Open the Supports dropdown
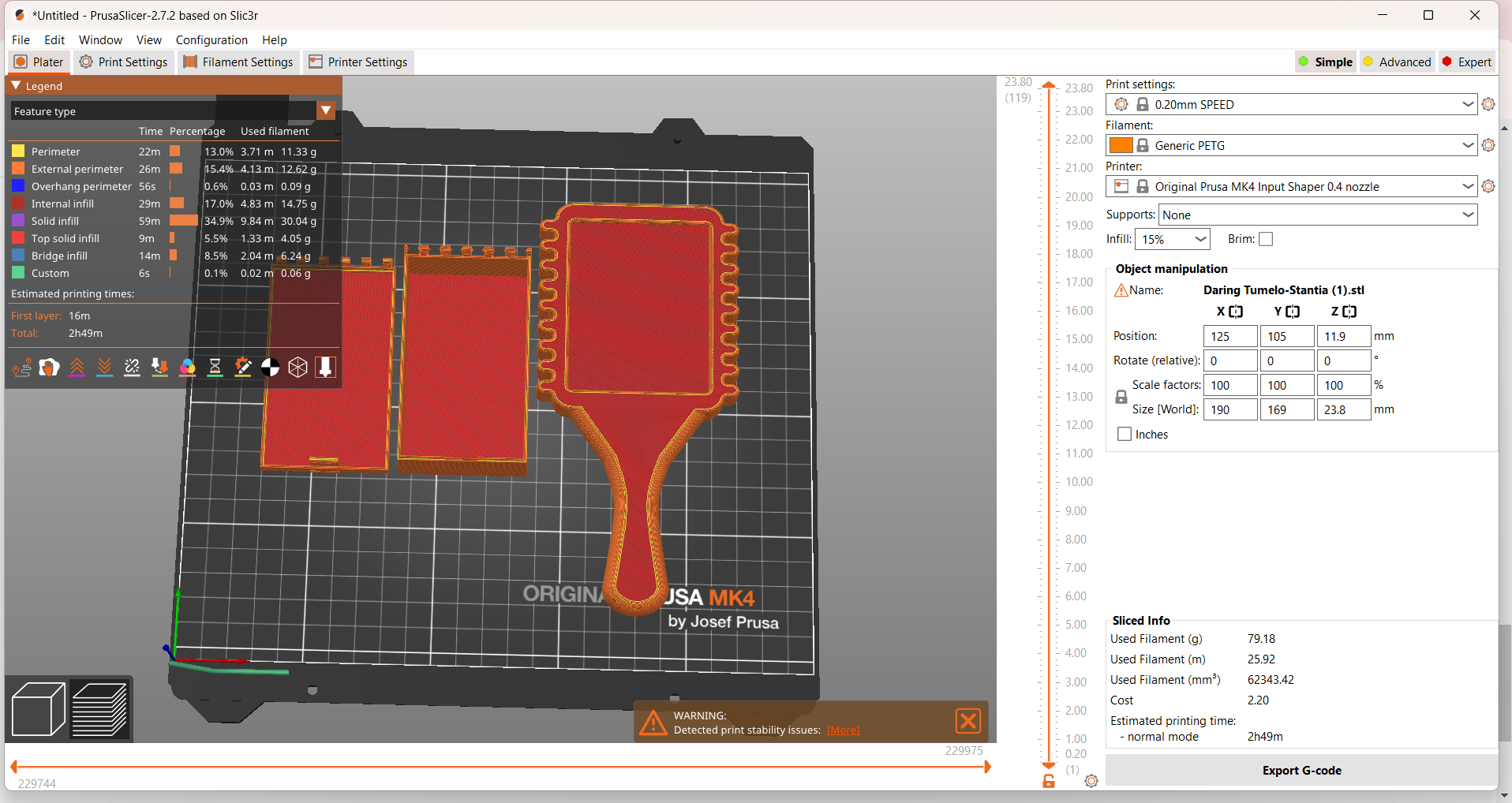The height and width of the screenshot is (803, 1512). 1318,215
